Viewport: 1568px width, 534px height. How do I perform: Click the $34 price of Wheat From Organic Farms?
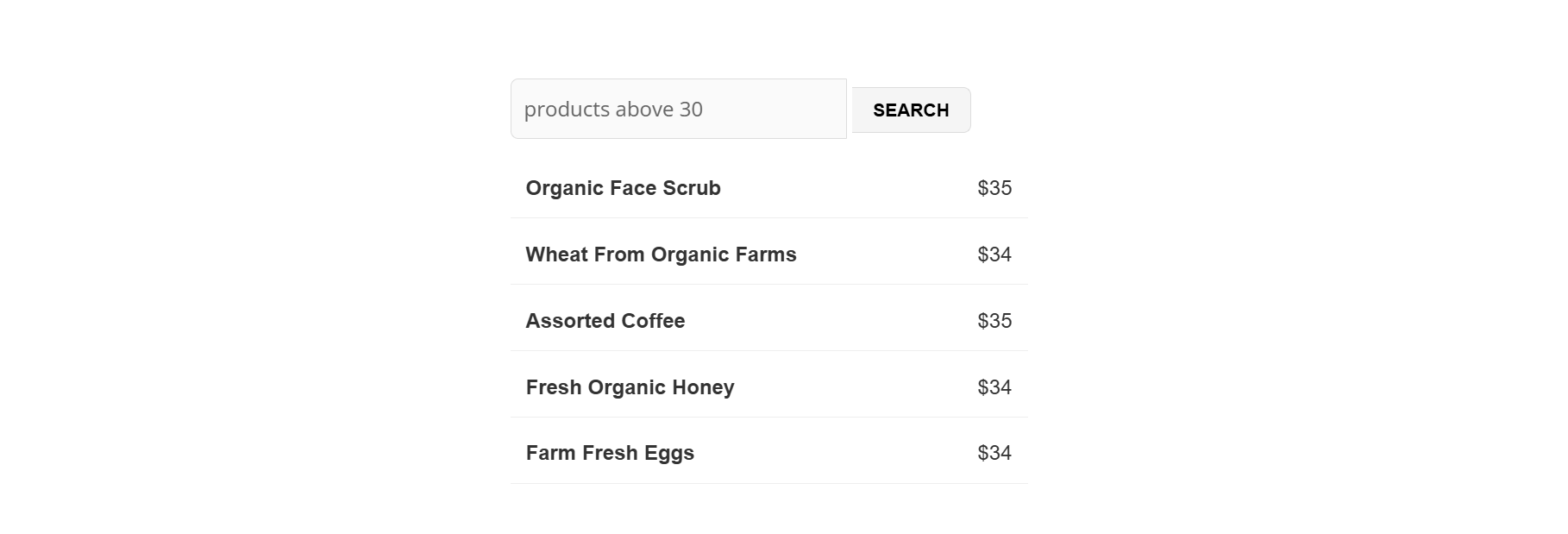994,254
